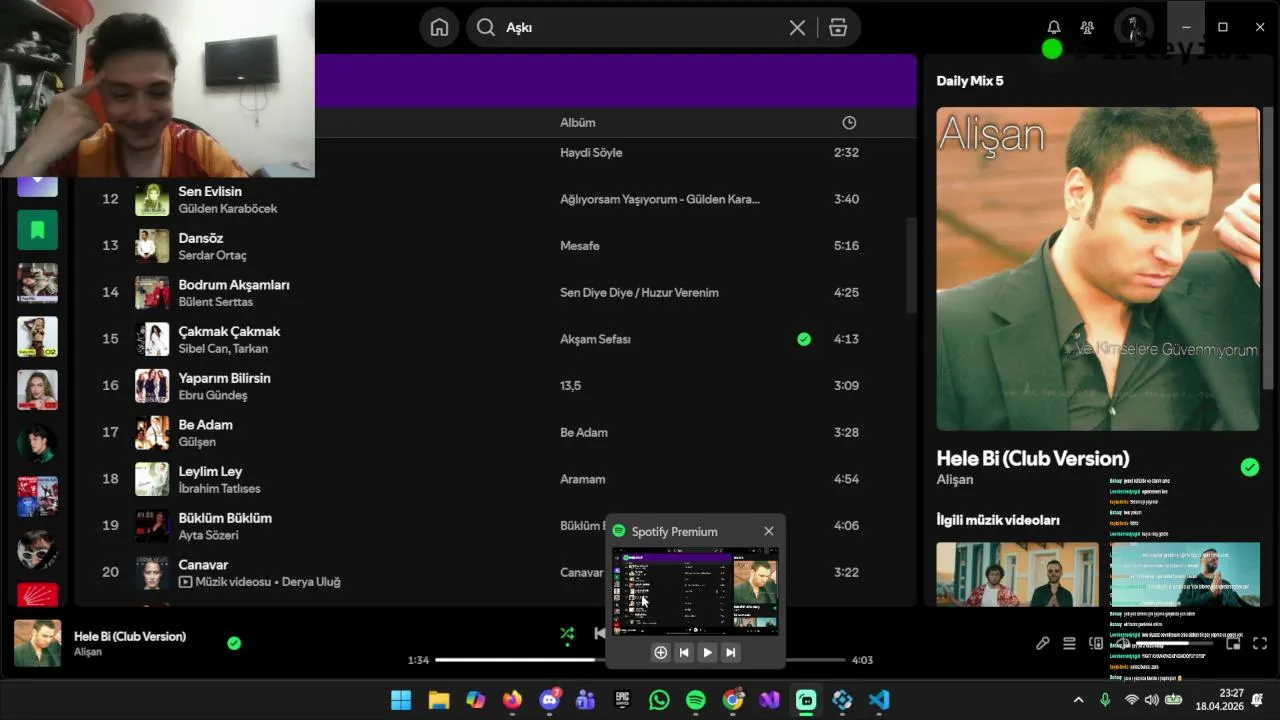This screenshot has width=1280, height=720.
Task: Toggle saved check next to bottom-bar Hele Bi
Action: (234, 643)
